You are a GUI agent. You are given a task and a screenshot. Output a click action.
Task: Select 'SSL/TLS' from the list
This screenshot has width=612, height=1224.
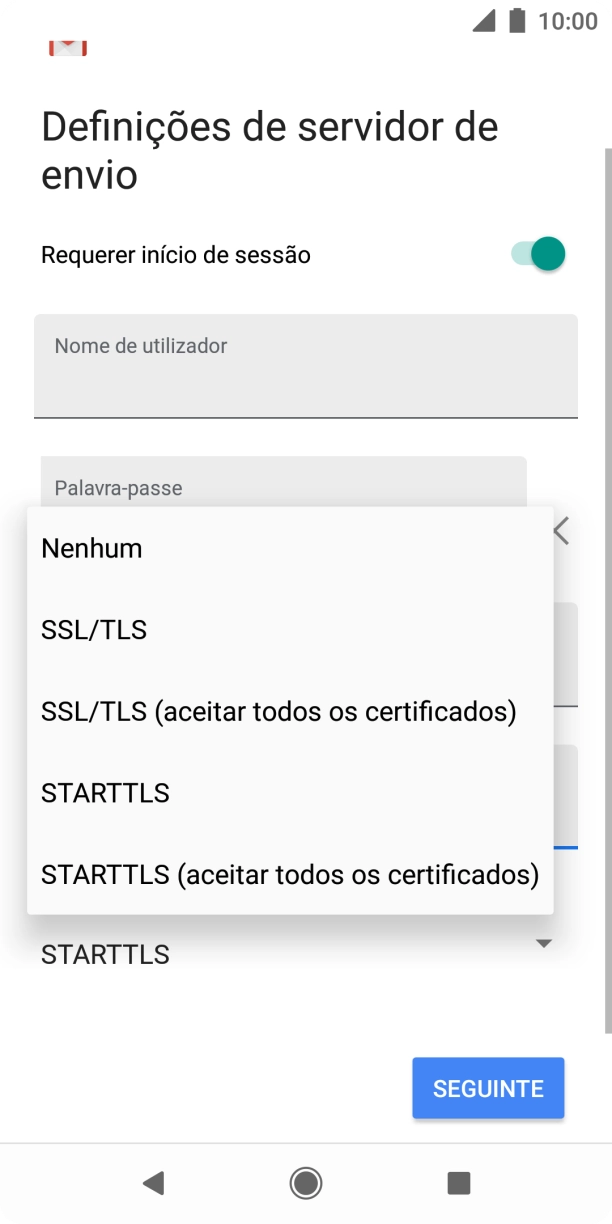point(93,629)
